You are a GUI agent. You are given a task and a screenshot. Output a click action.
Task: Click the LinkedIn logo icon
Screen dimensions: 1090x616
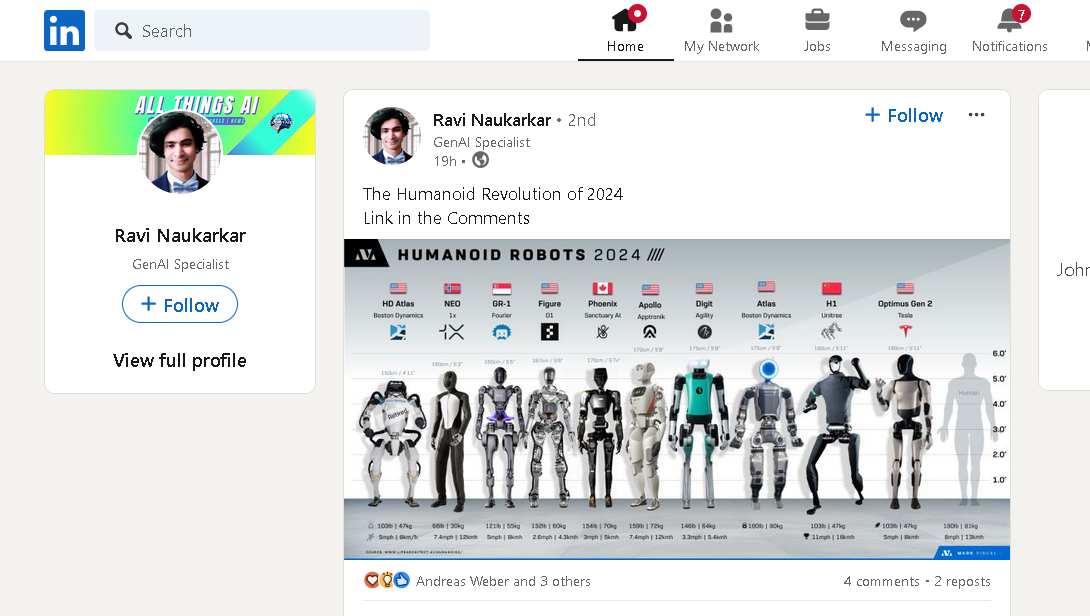click(x=64, y=31)
